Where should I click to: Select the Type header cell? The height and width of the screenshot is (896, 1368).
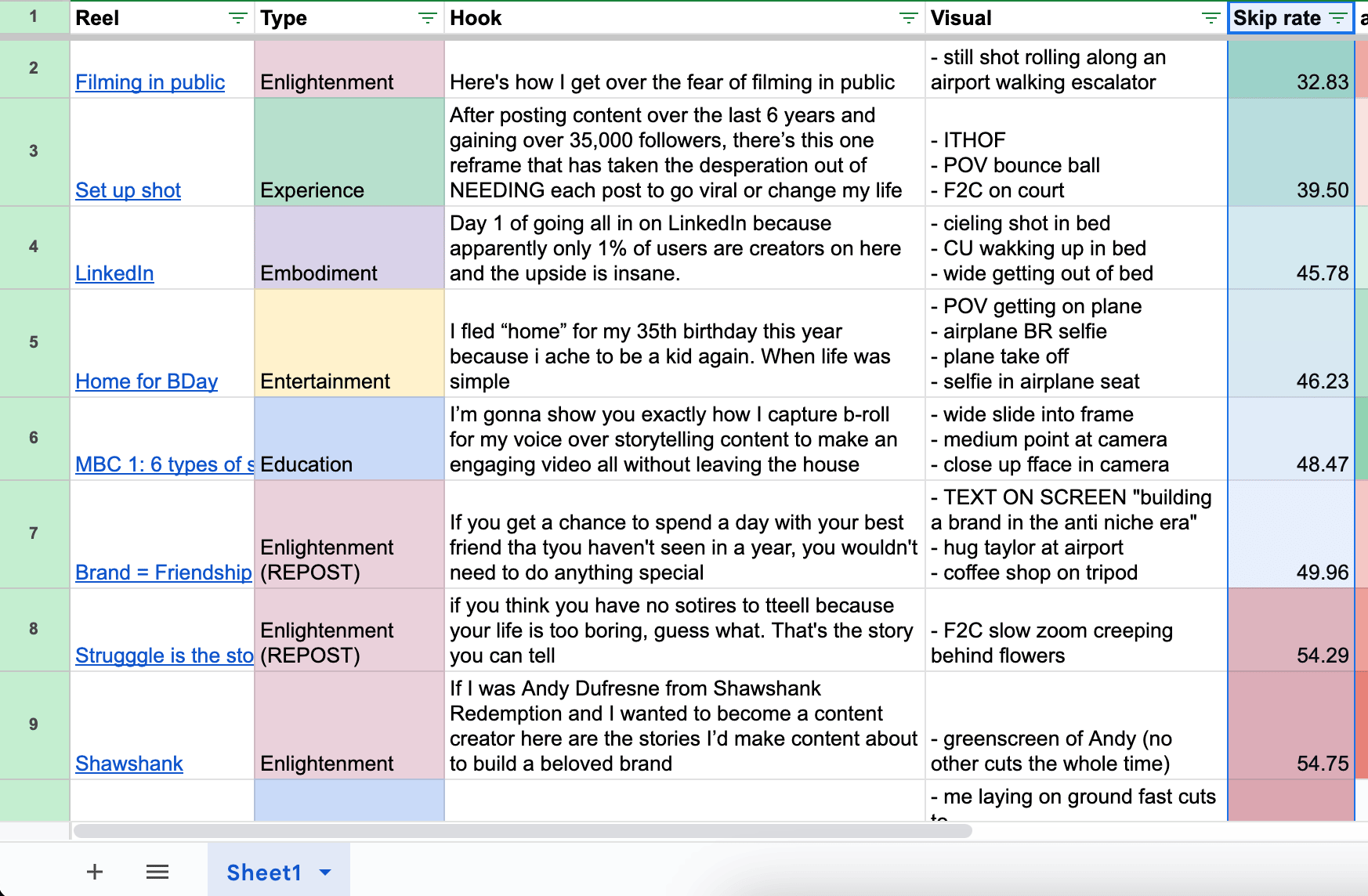click(349, 18)
